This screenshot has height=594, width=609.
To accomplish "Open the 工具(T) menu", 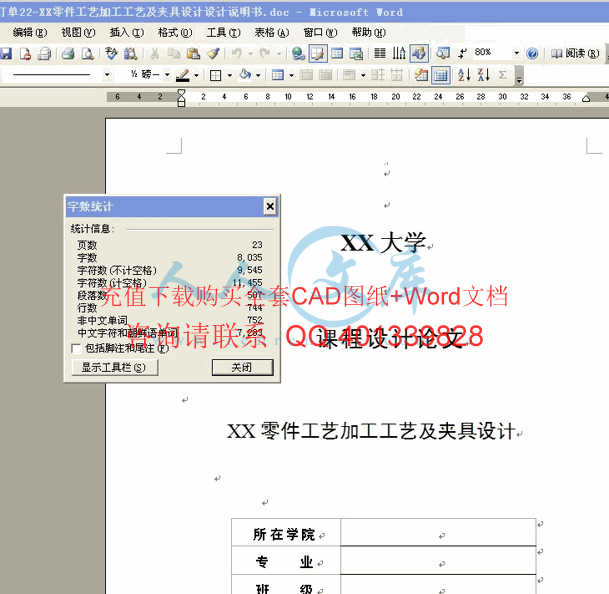I will (x=223, y=33).
